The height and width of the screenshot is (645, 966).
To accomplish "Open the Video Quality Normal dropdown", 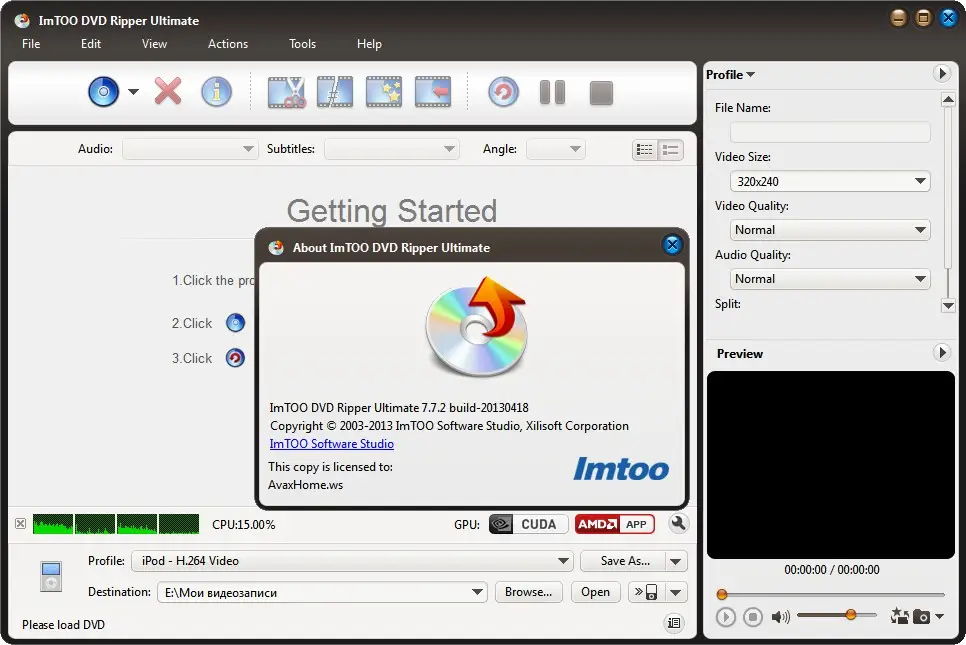I will (x=830, y=230).
